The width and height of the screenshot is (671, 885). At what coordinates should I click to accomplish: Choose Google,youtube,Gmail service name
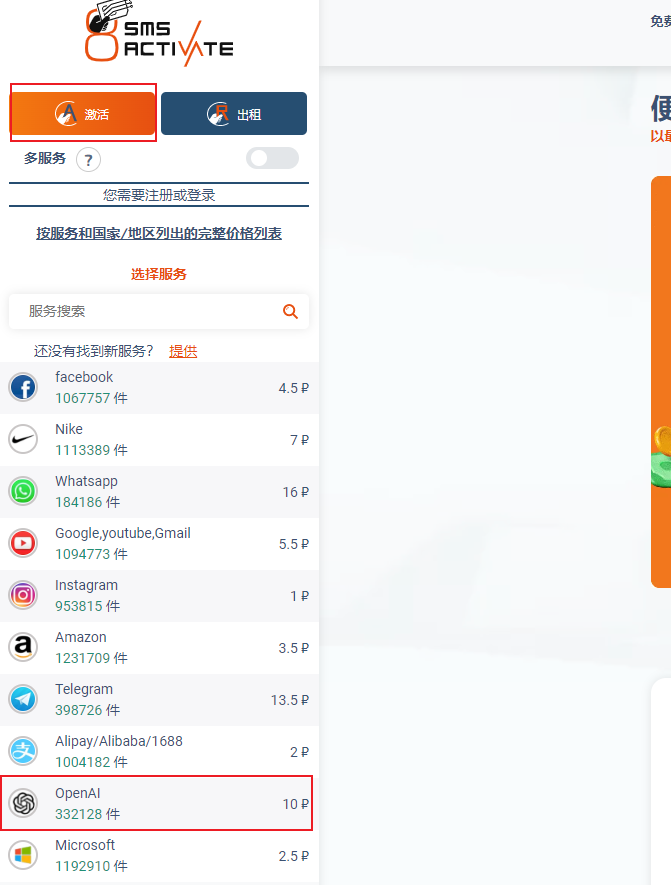(123, 533)
